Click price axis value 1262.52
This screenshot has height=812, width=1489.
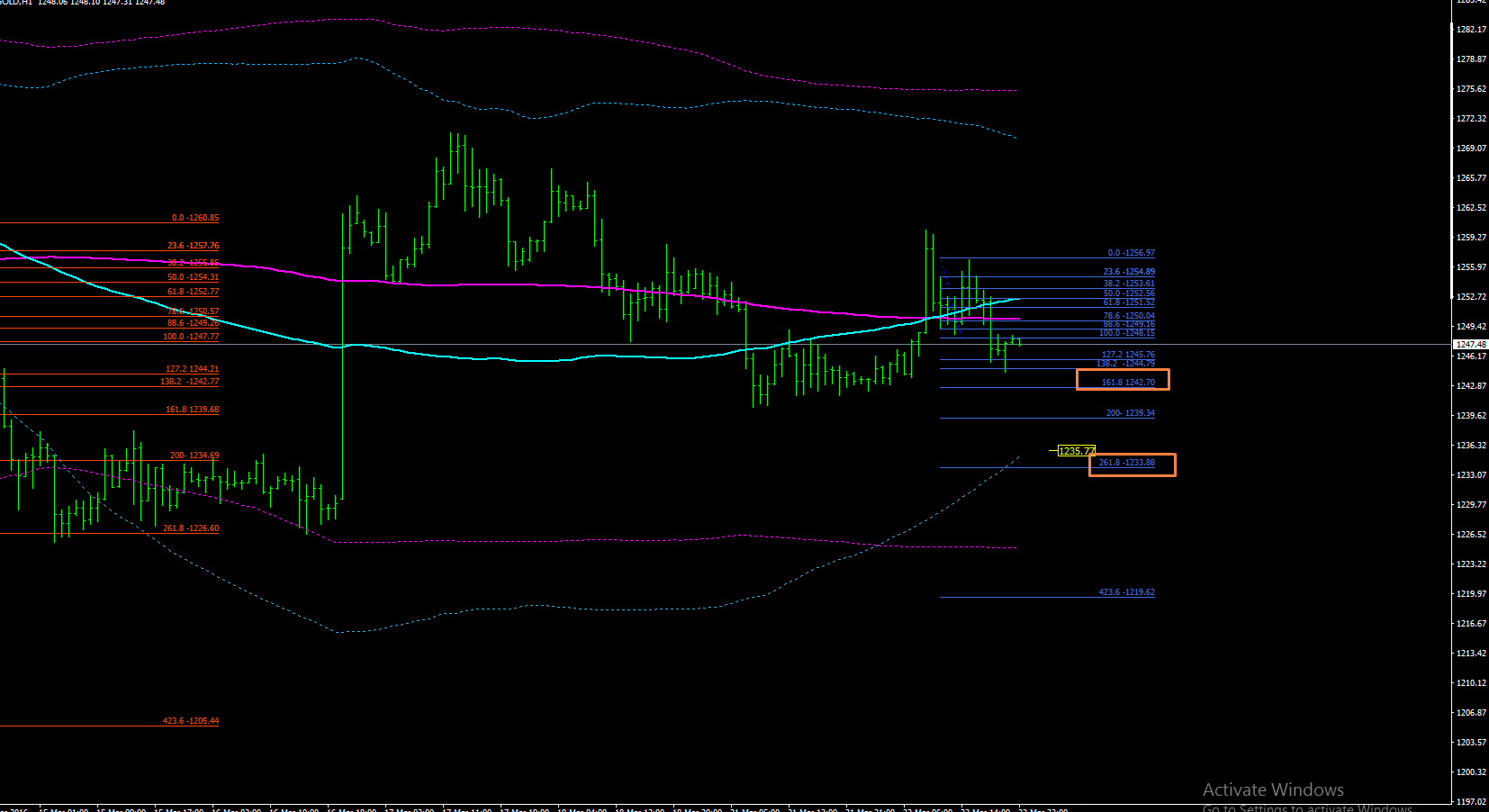pyautogui.click(x=1471, y=208)
